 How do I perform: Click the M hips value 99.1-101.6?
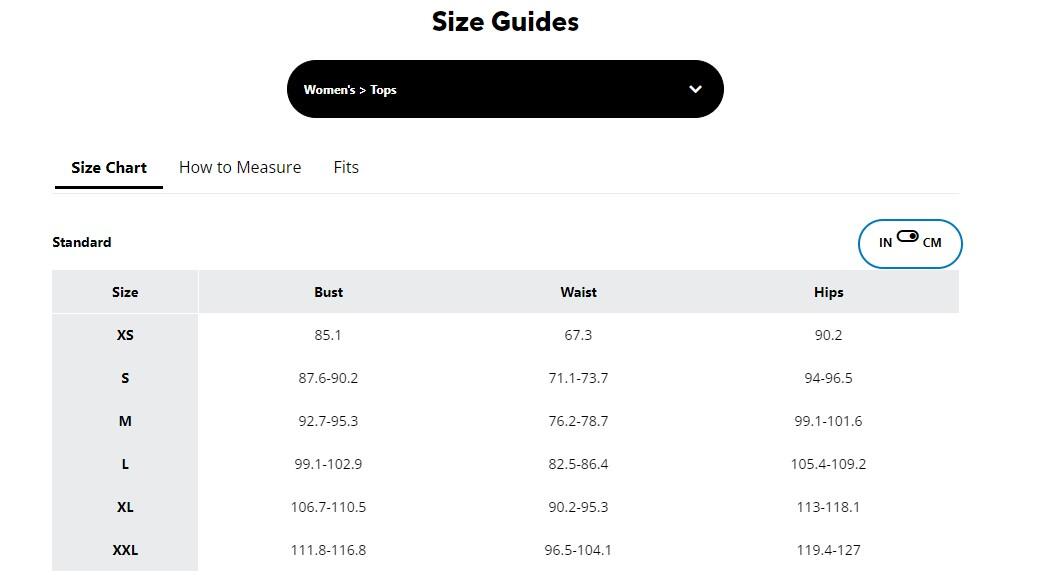(828, 421)
